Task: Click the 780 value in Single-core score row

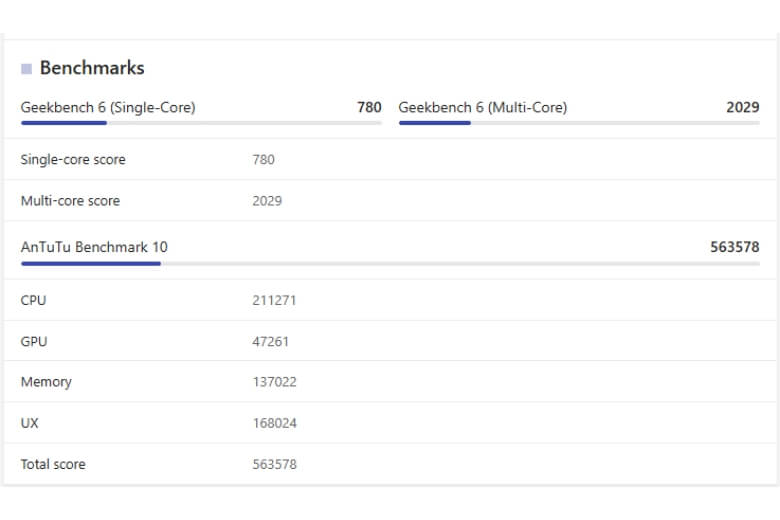Action: click(x=263, y=160)
